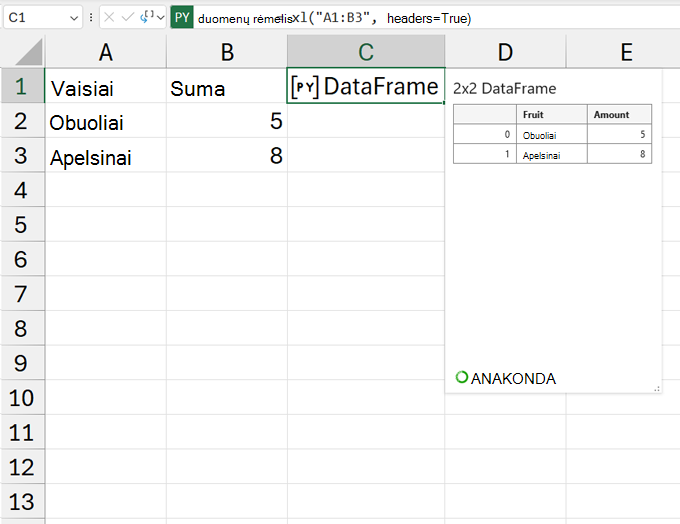Image resolution: width=680 pixels, height=524 pixels.
Task: Select row 1 header
Action: tap(23, 86)
